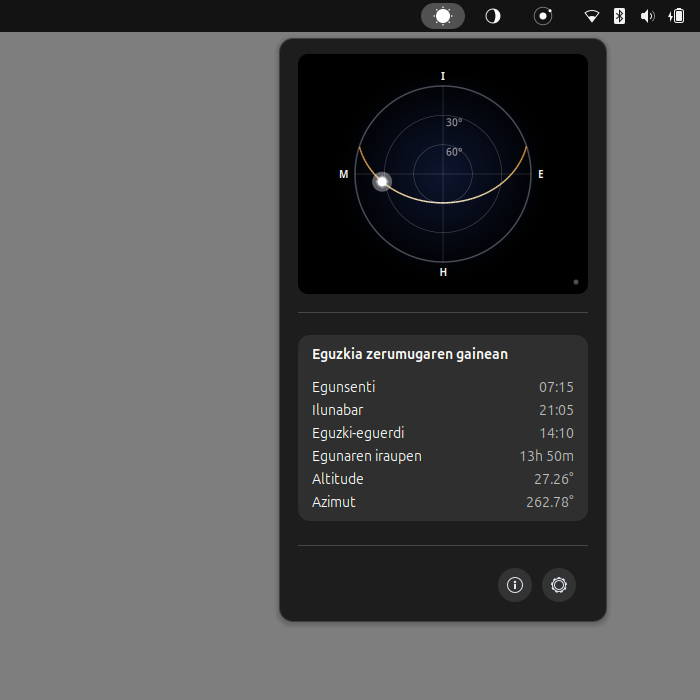Open the volume speaker icon
This screenshot has height=700, width=700.
[647, 17]
